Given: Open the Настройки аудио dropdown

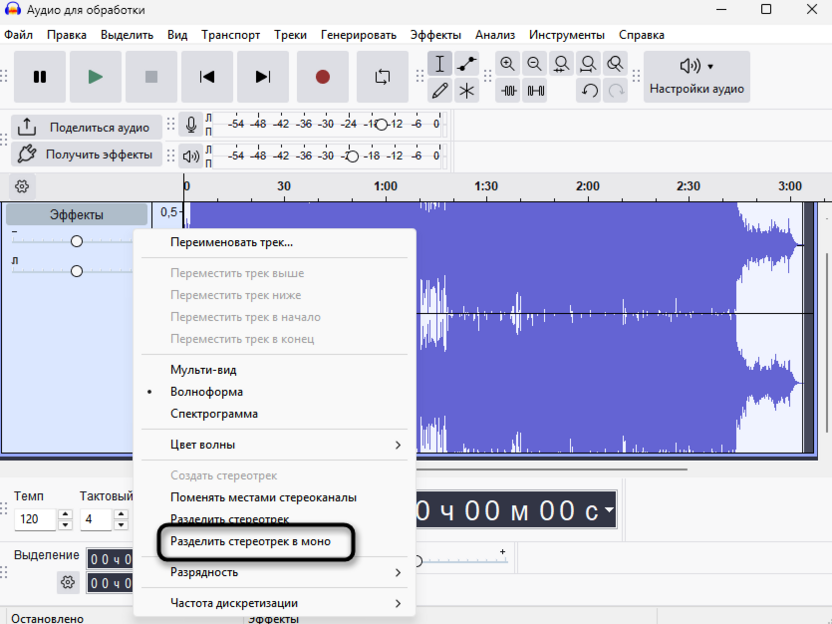Looking at the screenshot, I should coord(697,77).
